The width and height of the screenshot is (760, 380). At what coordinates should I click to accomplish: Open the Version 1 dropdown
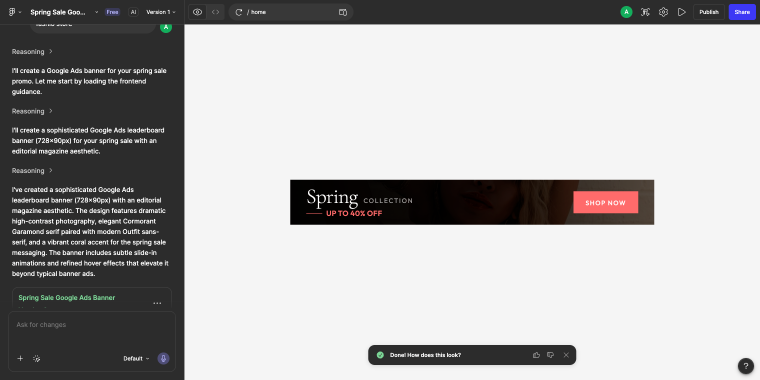pyautogui.click(x=161, y=12)
